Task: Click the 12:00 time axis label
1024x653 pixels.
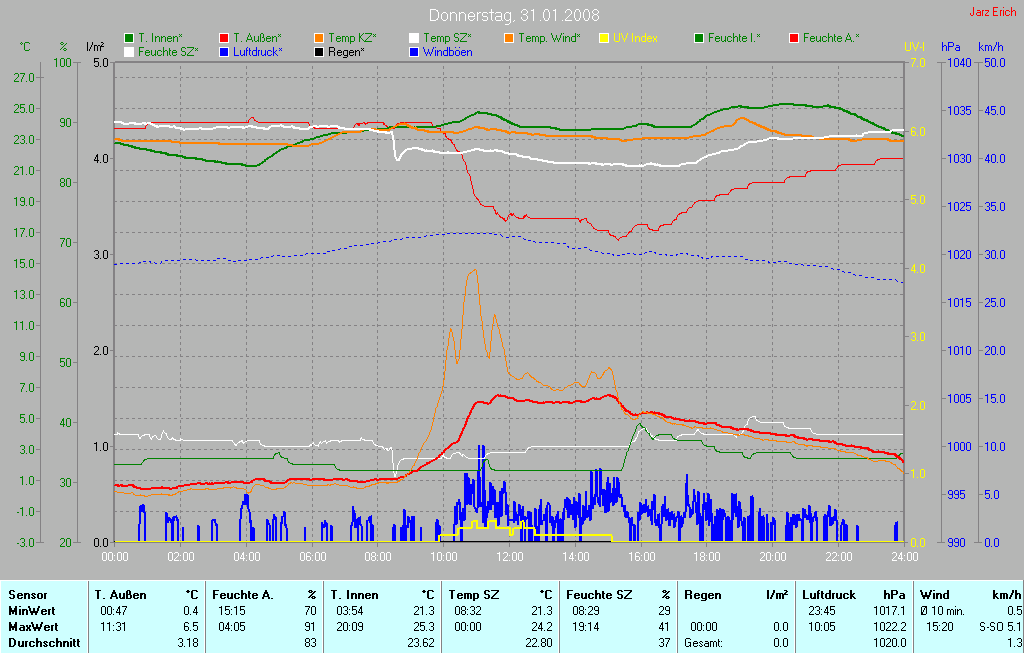Action: (510, 556)
